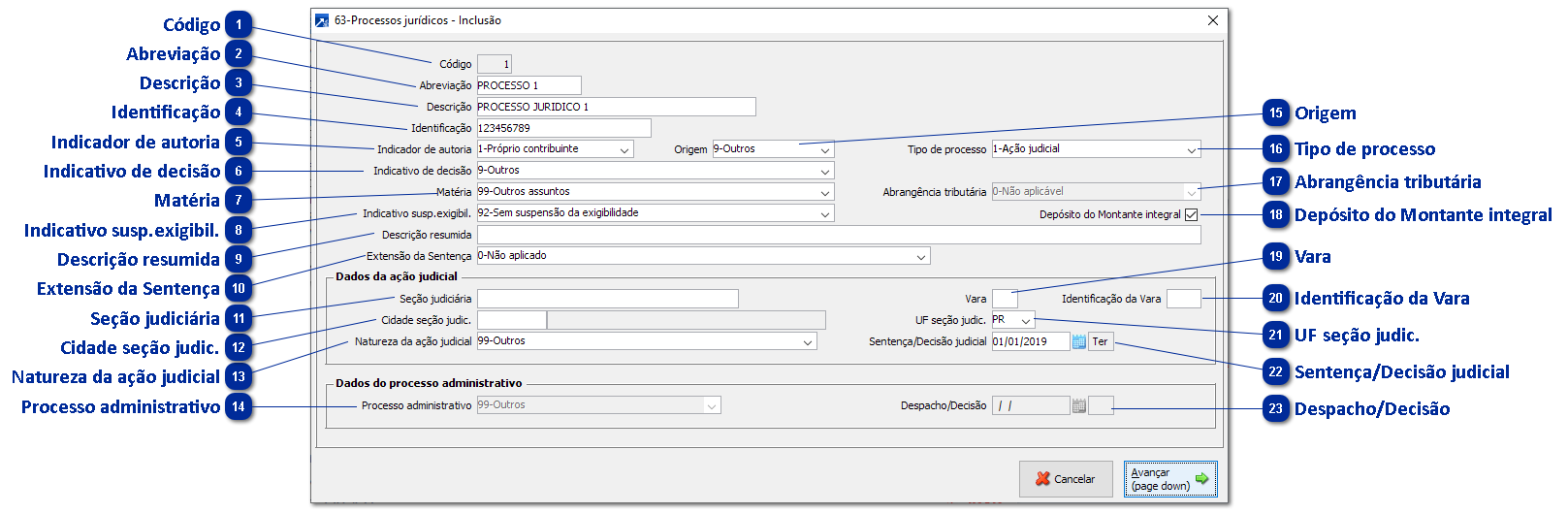Viewport: 1568px width, 514px height.
Task: Click the calendar icon beside Sentença/Decisão judicial date
Action: (x=1078, y=341)
